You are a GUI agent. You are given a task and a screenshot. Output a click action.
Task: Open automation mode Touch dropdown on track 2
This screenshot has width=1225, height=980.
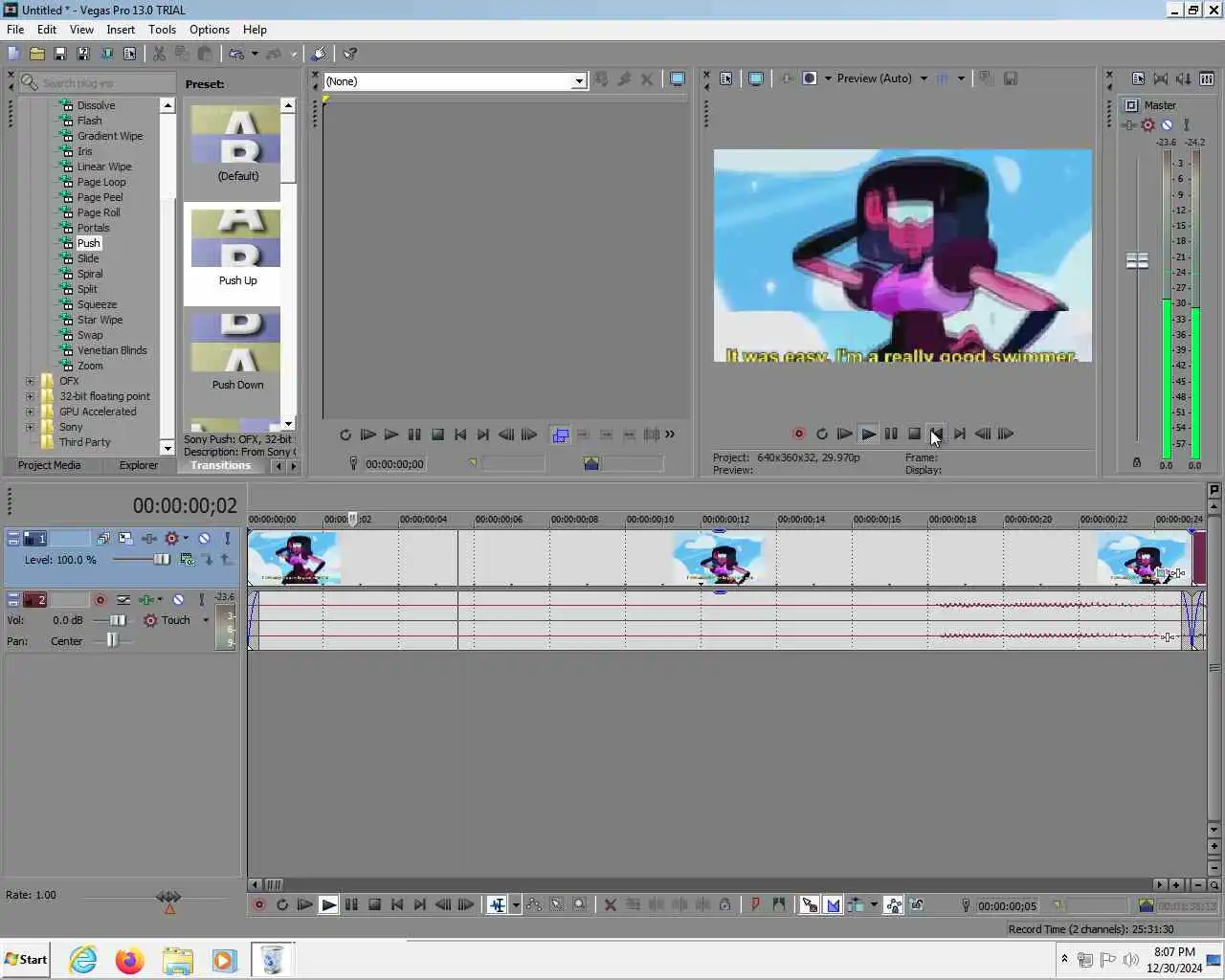click(x=206, y=620)
